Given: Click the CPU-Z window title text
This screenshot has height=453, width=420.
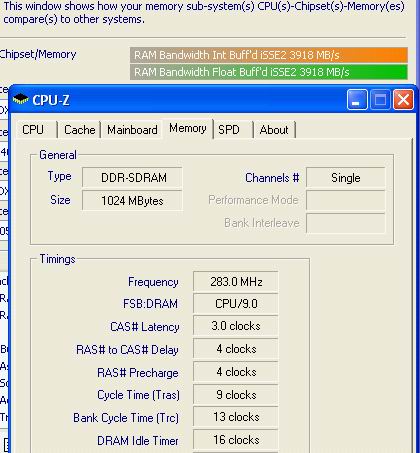Looking at the screenshot, I should click(51, 100).
